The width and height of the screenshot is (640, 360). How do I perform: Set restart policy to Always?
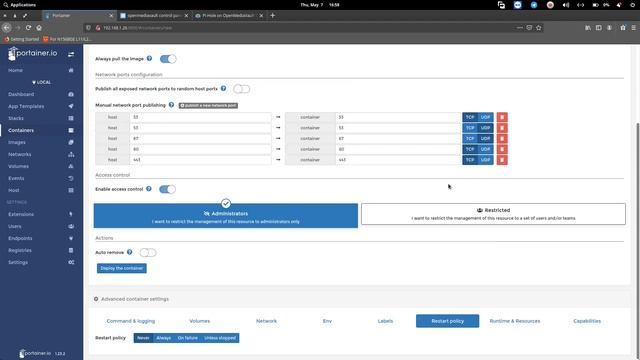click(x=163, y=338)
